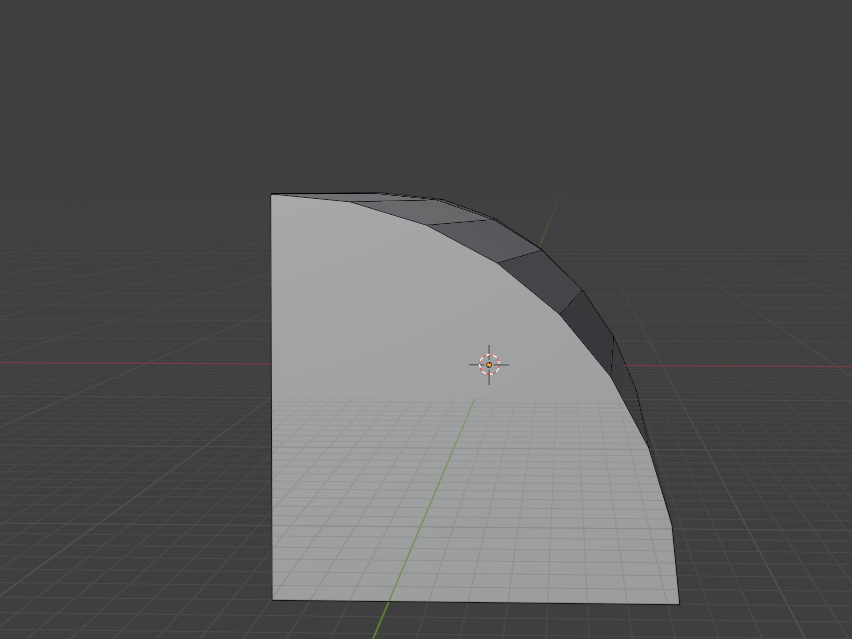852x639 pixels.
Task: Click the red X axis right of mesh
Action: click(x=760, y=366)
